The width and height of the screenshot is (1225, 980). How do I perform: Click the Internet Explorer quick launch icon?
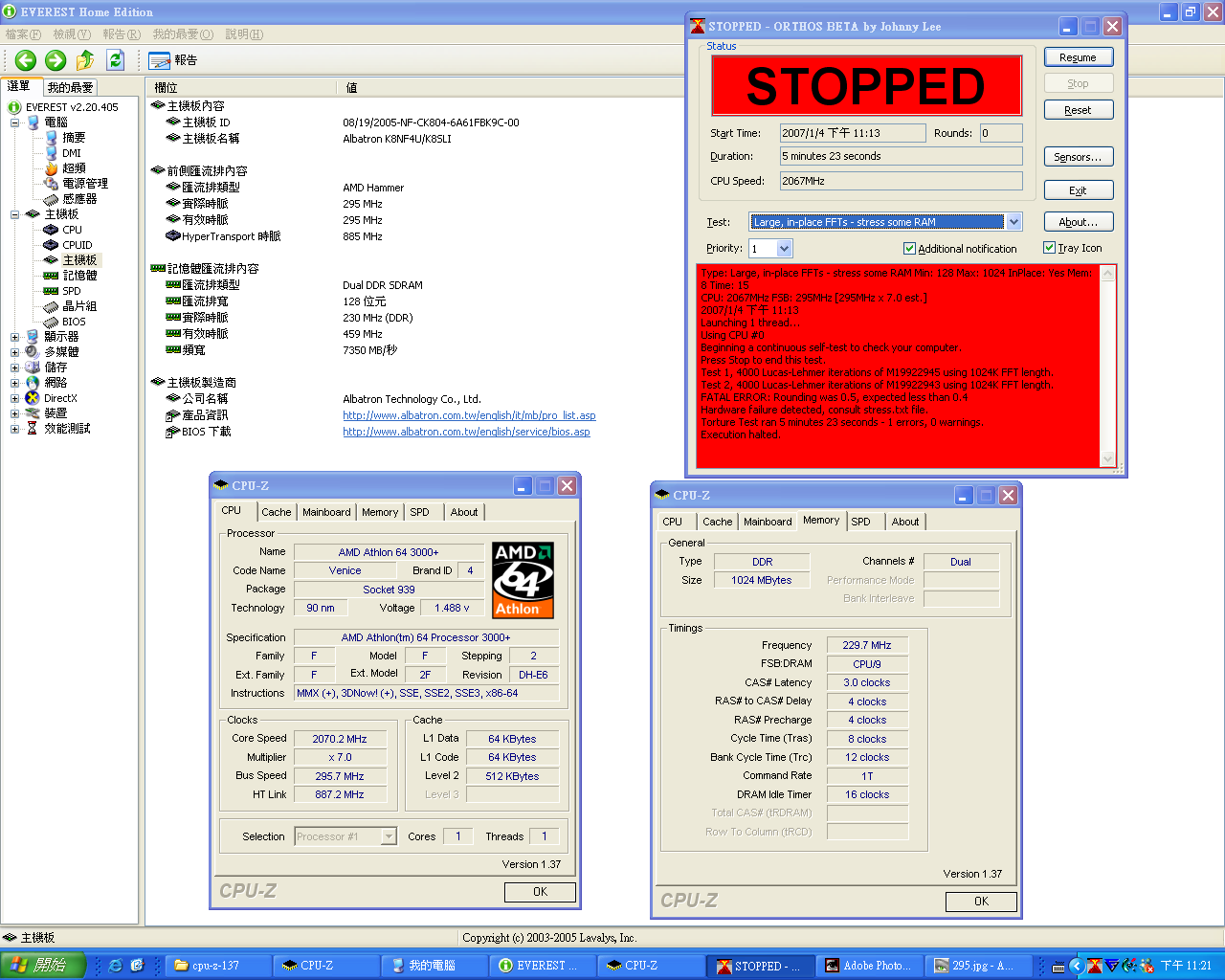[x=116, y=966]
